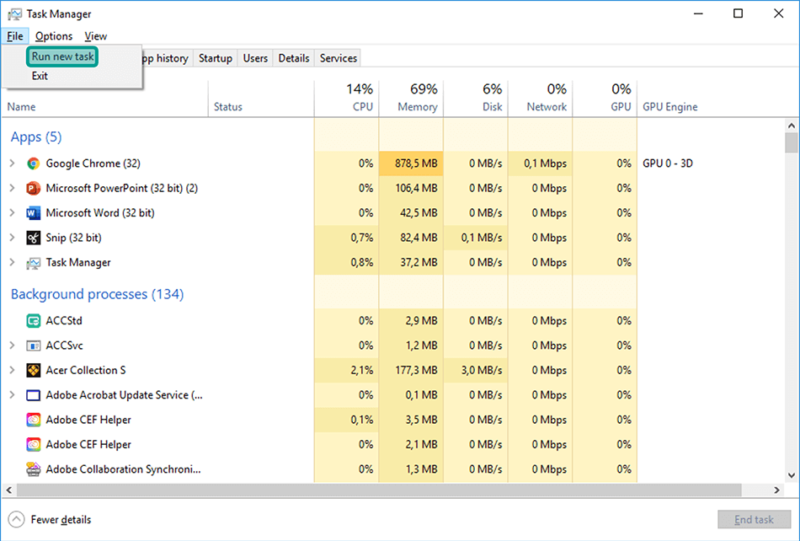Sort by the GPU column header

[605, 98]
